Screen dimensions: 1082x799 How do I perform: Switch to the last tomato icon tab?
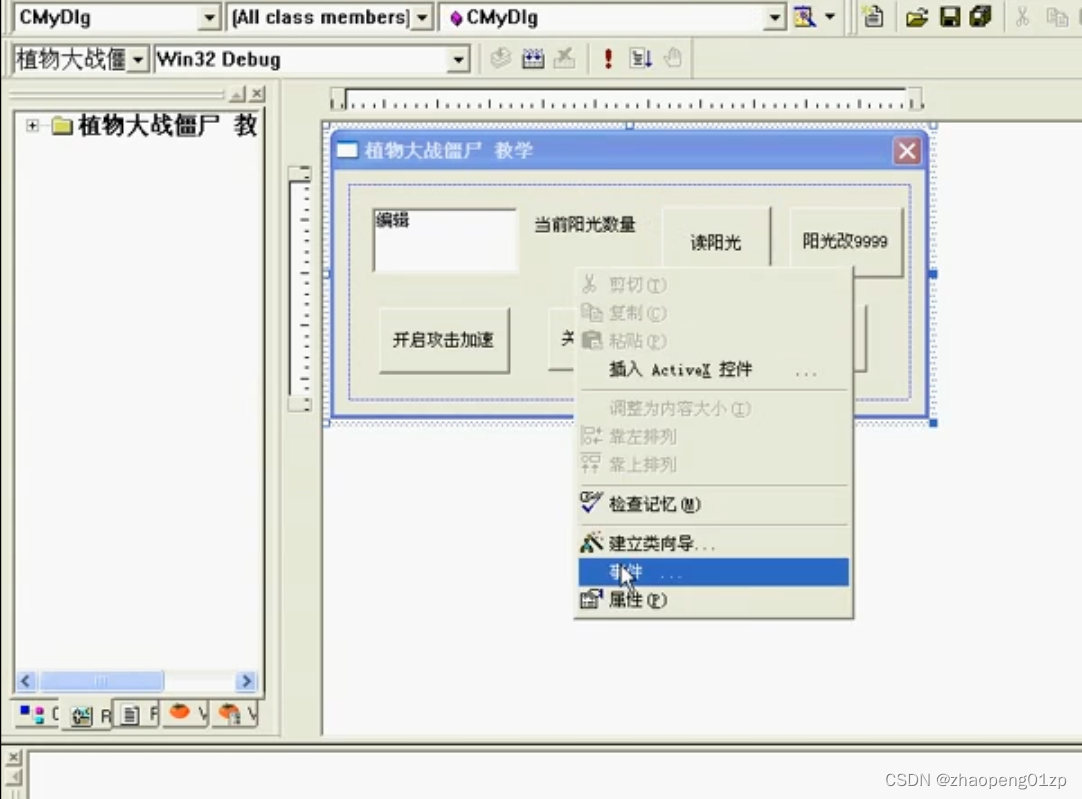coord(237,713)
